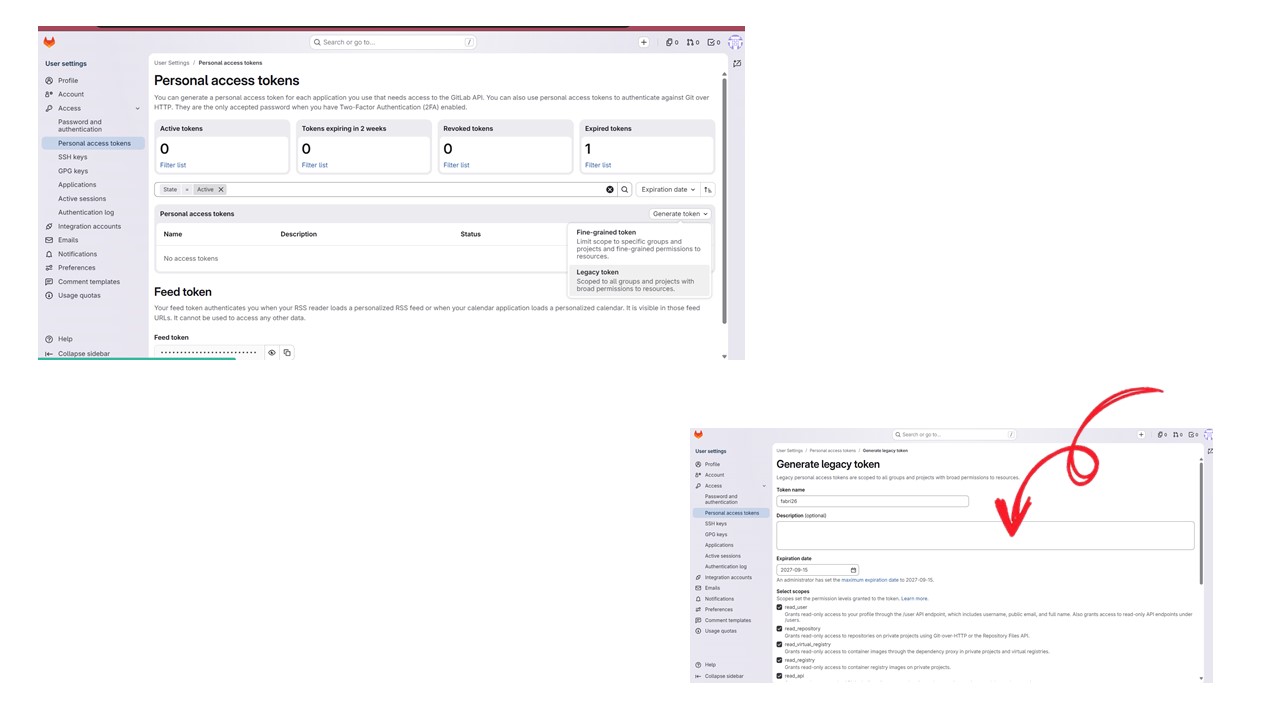Collapse the Access section on the Generate legacy token sidebar

(x=763, y=486)
